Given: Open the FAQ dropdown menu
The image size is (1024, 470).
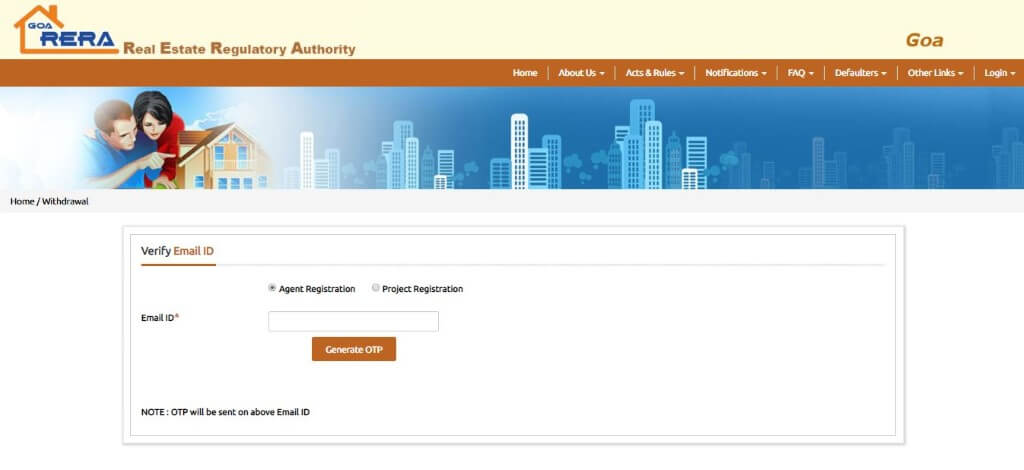Looking at the screenshot, I should (800, 73).
